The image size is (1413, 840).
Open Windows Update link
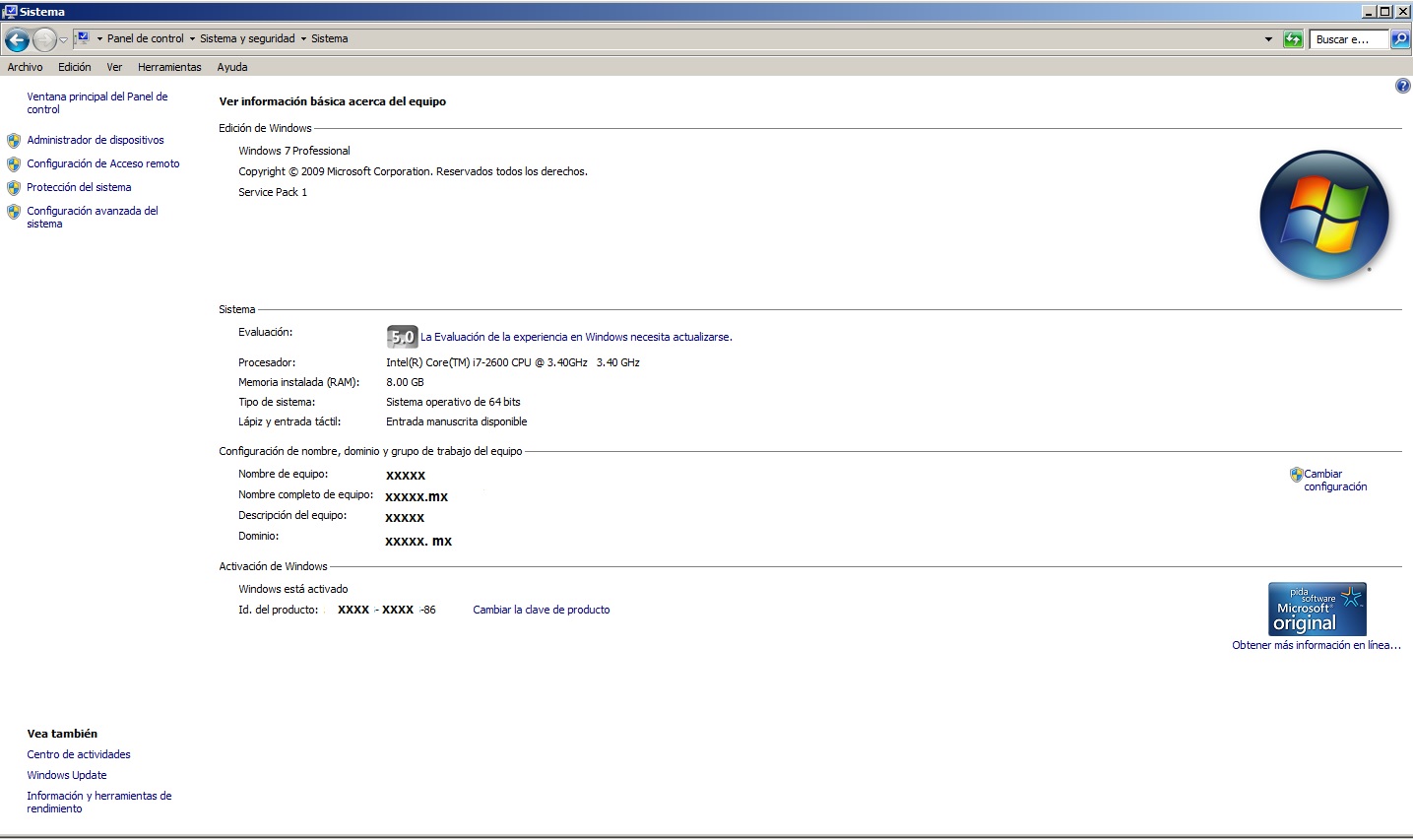point(67,775)
